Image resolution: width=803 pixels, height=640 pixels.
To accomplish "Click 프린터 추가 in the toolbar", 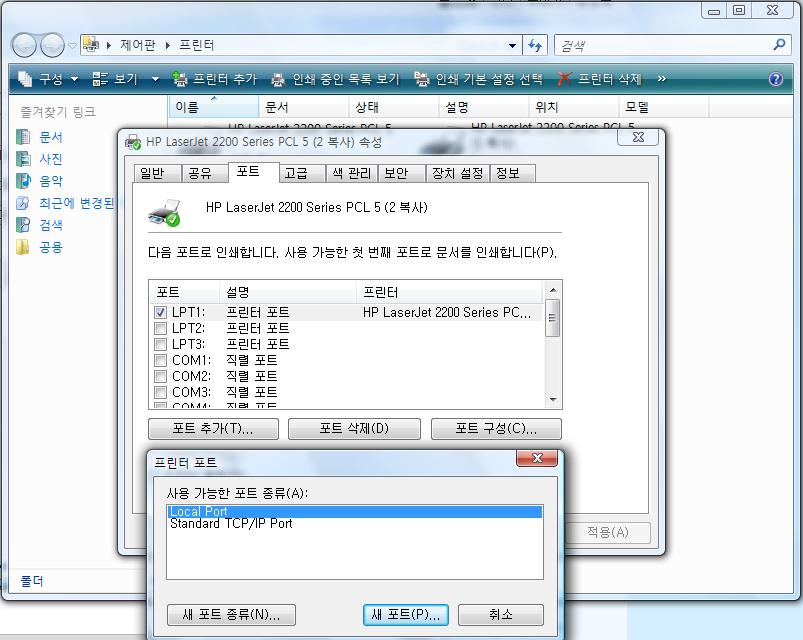I will point(215,79).
